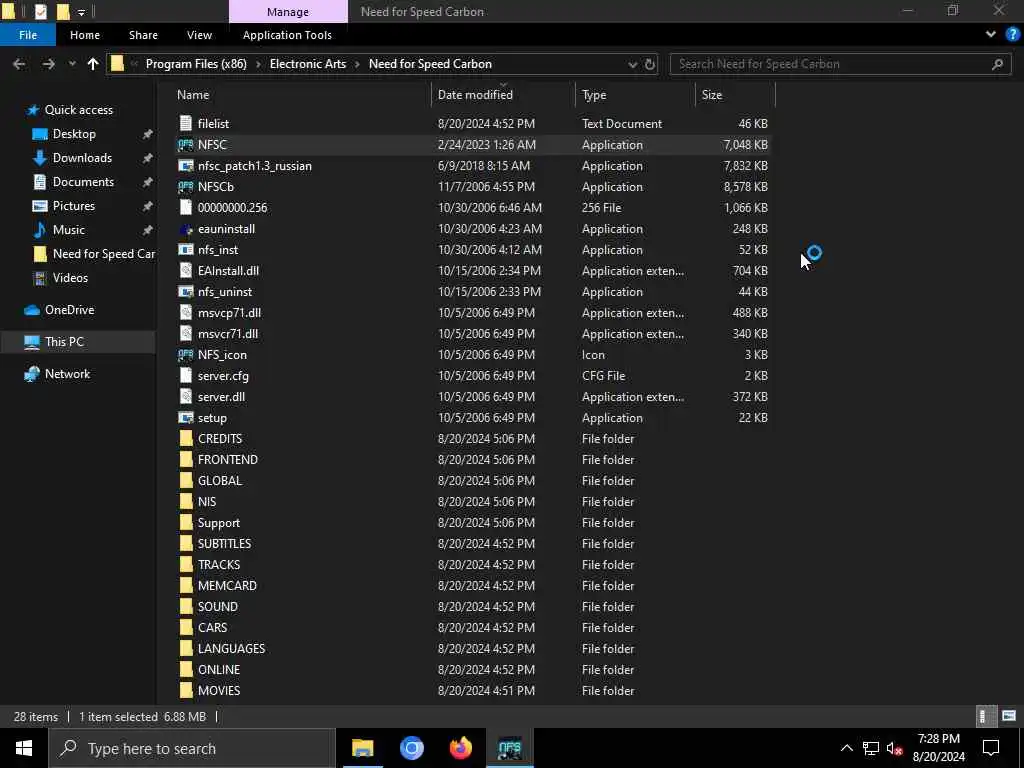
Task: Select the eauninstall application icon
Action: pos(185,229)
